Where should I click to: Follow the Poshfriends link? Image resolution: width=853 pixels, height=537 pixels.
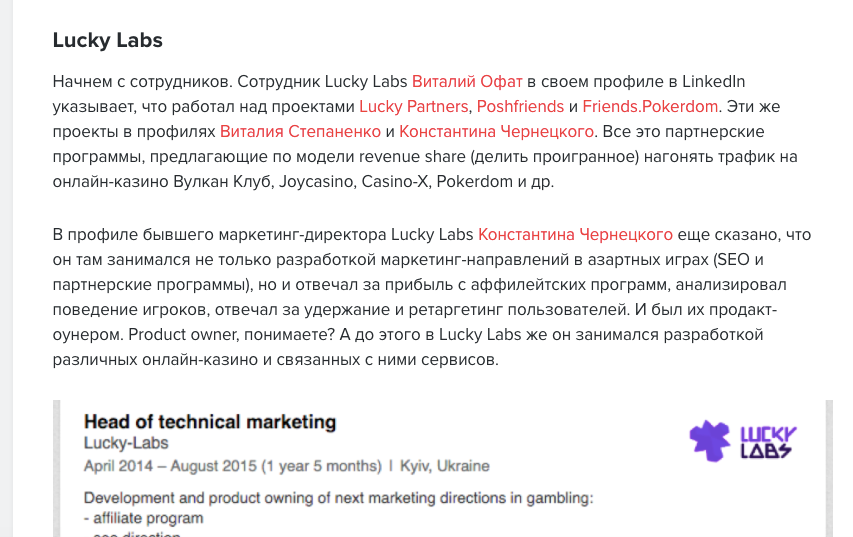click(520, 107)
